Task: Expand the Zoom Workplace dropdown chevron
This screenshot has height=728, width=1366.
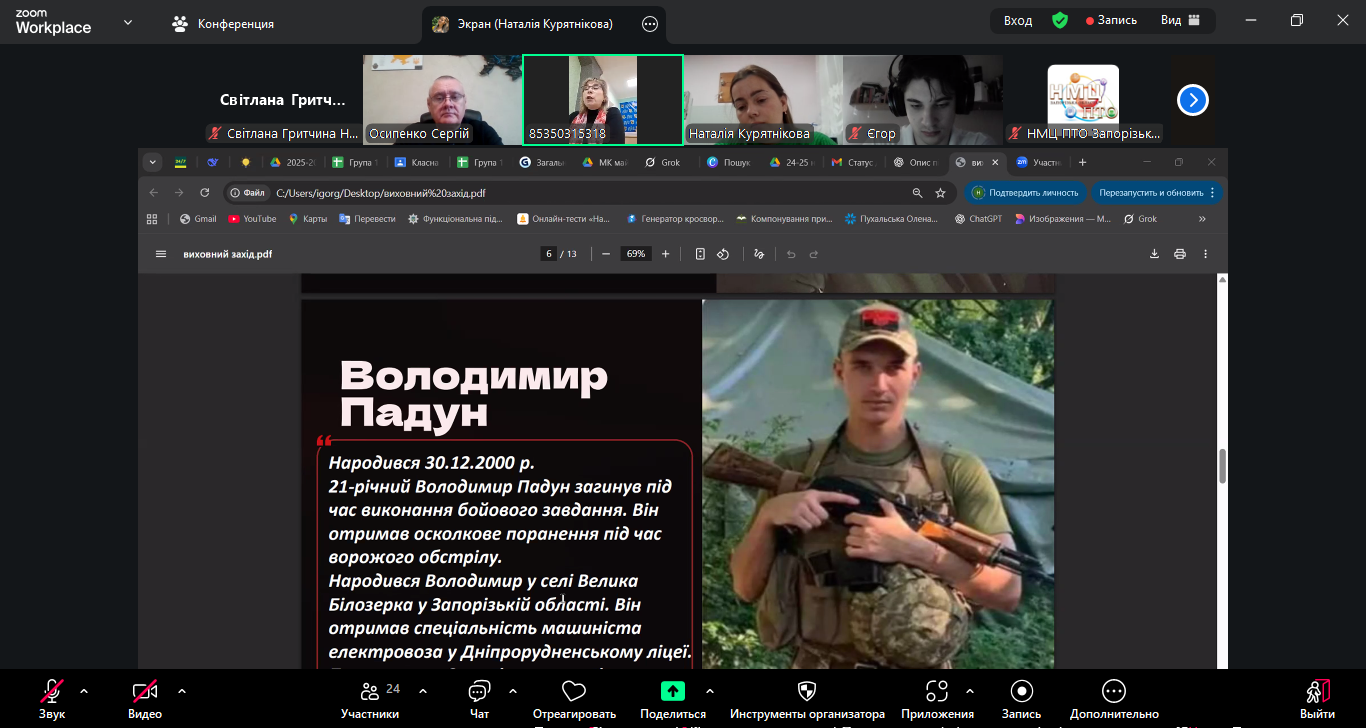Action: click(x=128, y=22)
